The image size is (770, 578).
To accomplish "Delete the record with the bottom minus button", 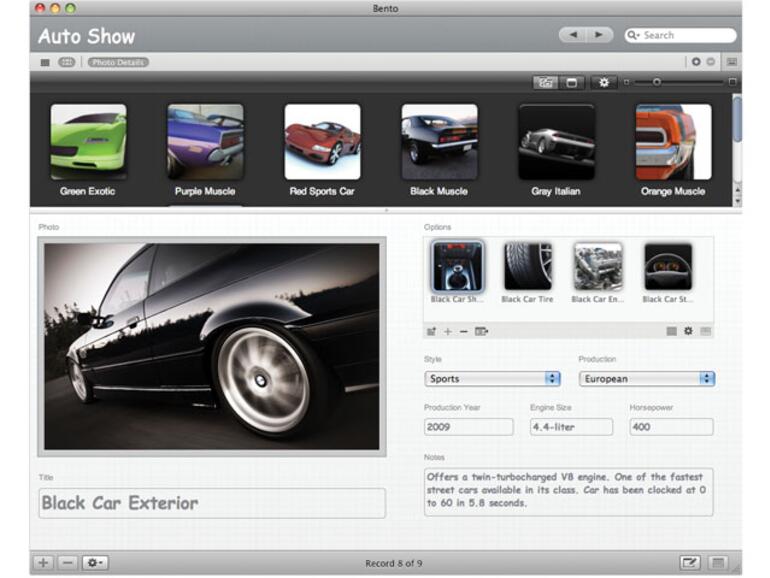I will [x=67, y=563].
